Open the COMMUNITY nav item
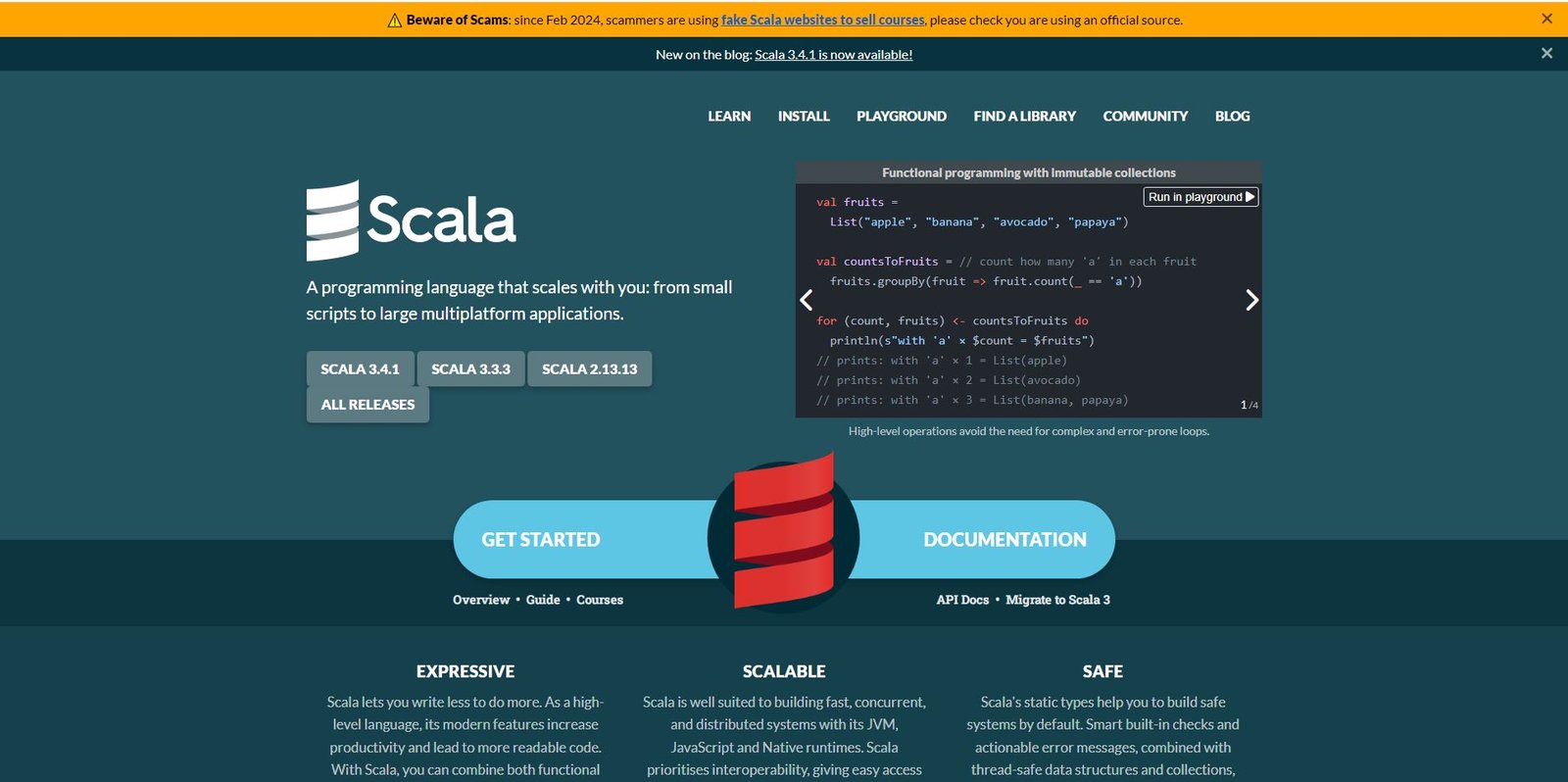 click(1145, 116)
